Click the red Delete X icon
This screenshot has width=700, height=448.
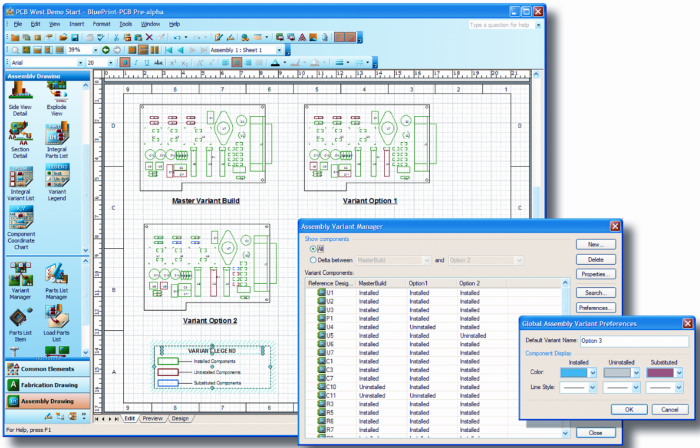click(149, 37)
